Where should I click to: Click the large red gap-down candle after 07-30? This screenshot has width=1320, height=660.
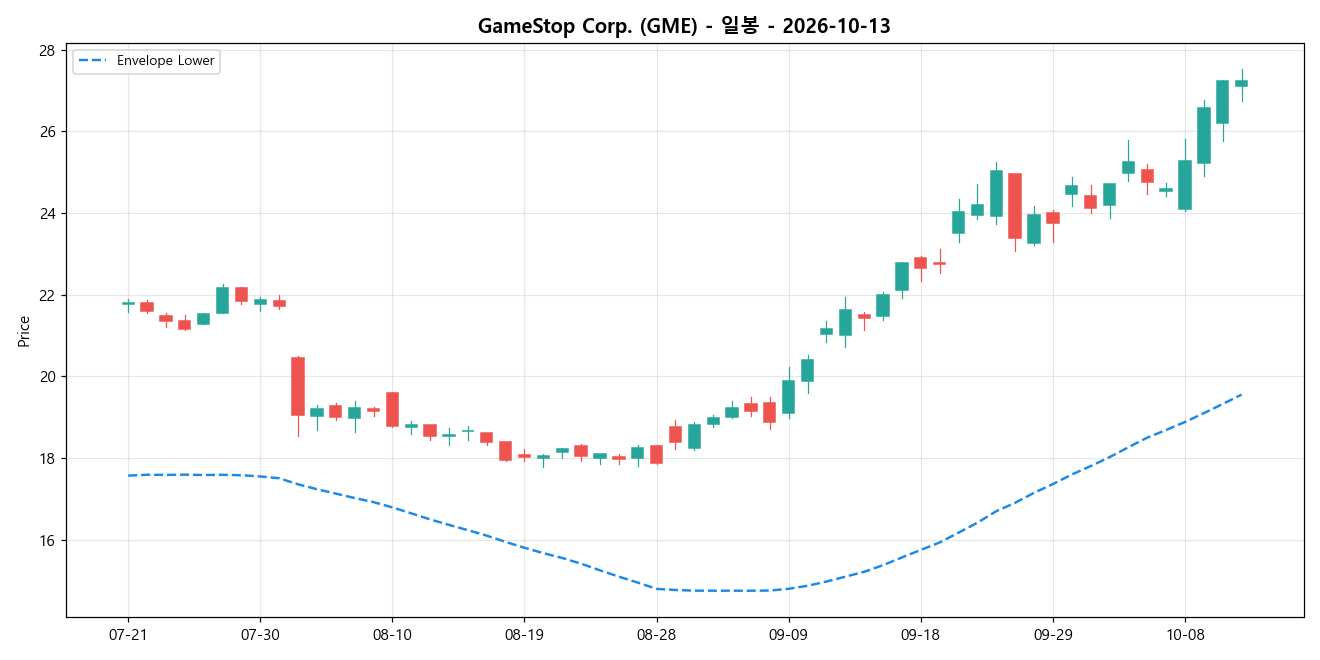point(298,386)
